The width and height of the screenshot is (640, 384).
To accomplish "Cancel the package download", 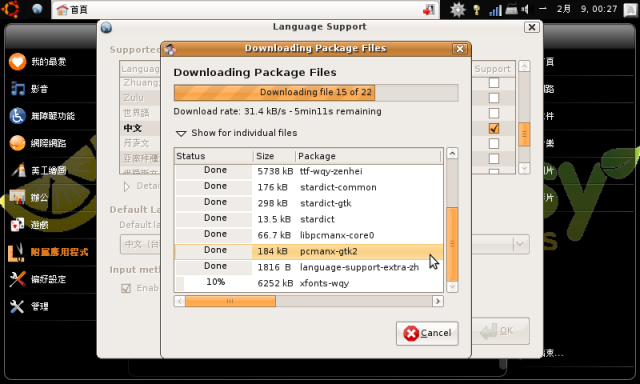I will coord(427,333).
